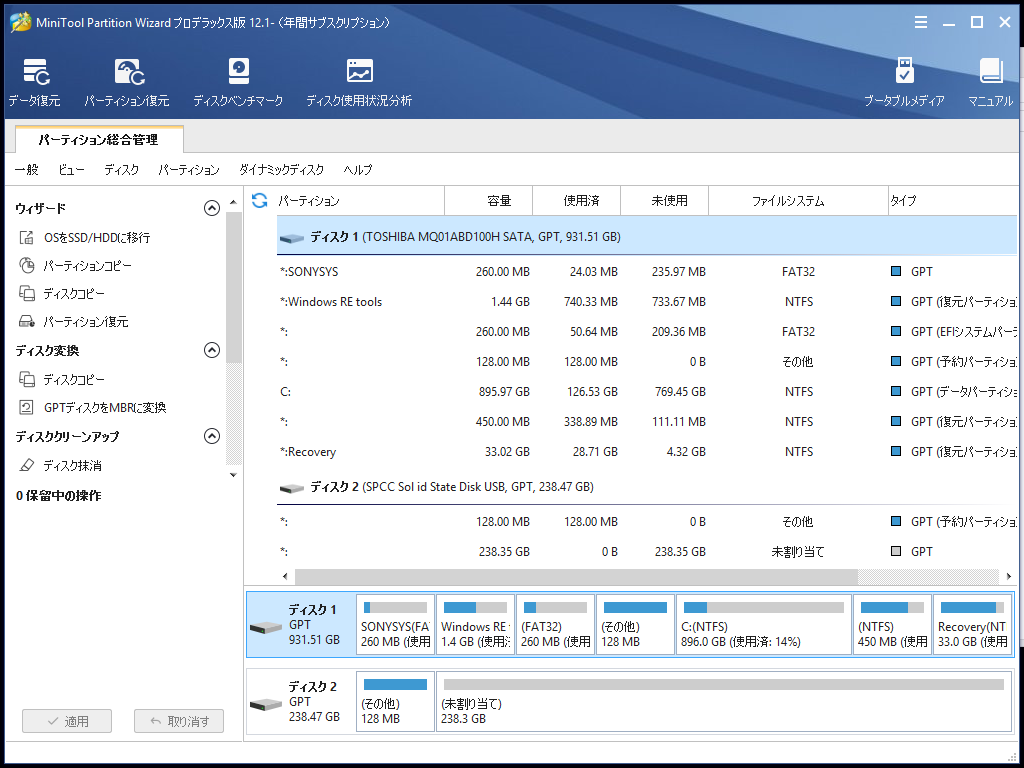
Task: Select the *:Recovery partition row
Action: (x=647, y=452)
